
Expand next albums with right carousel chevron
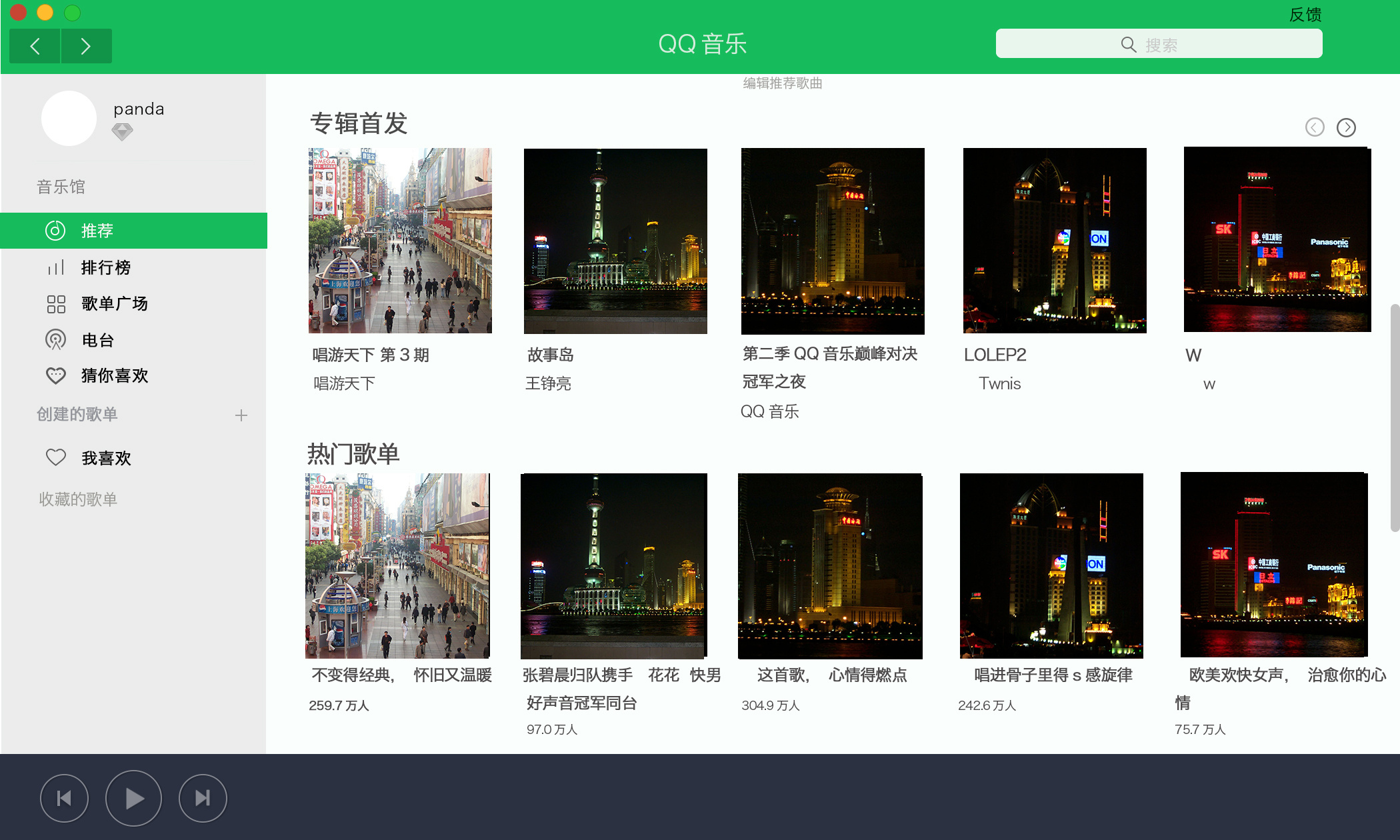pyautogui.click(x=1347, y=127)
